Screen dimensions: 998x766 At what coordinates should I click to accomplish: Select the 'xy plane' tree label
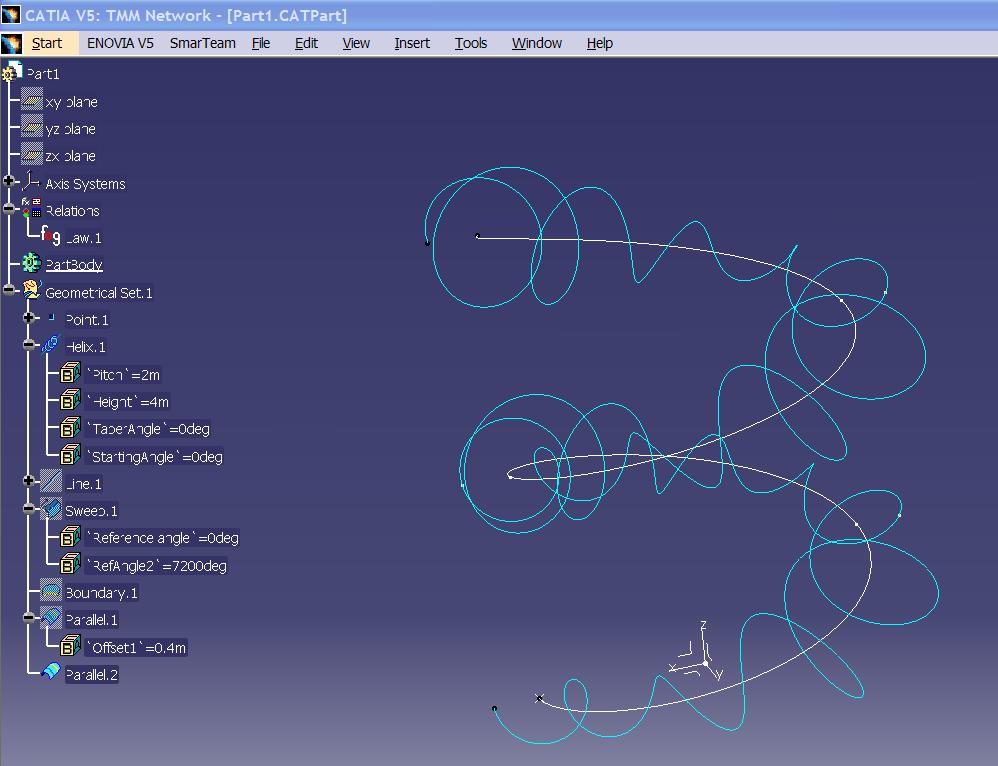71,102
